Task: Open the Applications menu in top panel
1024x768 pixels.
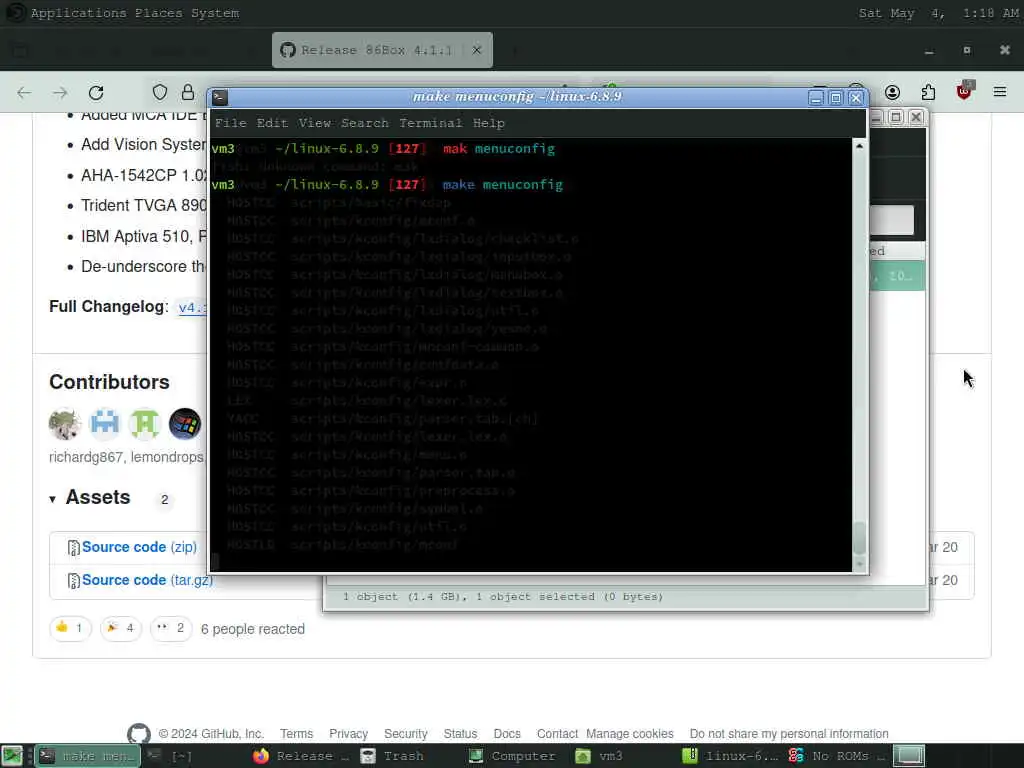Action: click(x=78, y=13)
